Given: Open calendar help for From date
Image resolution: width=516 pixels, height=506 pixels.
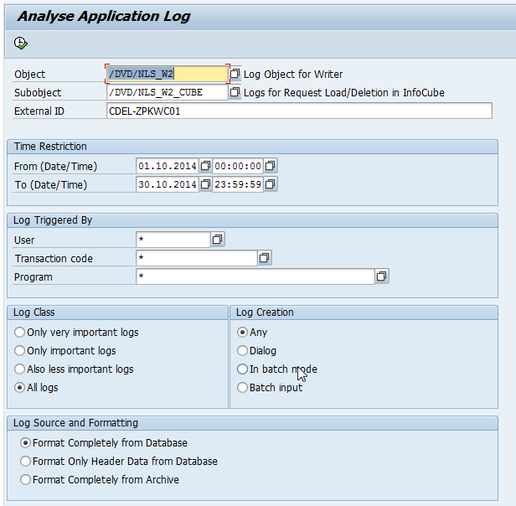Looking at the screenshot, I should (205, 166).
